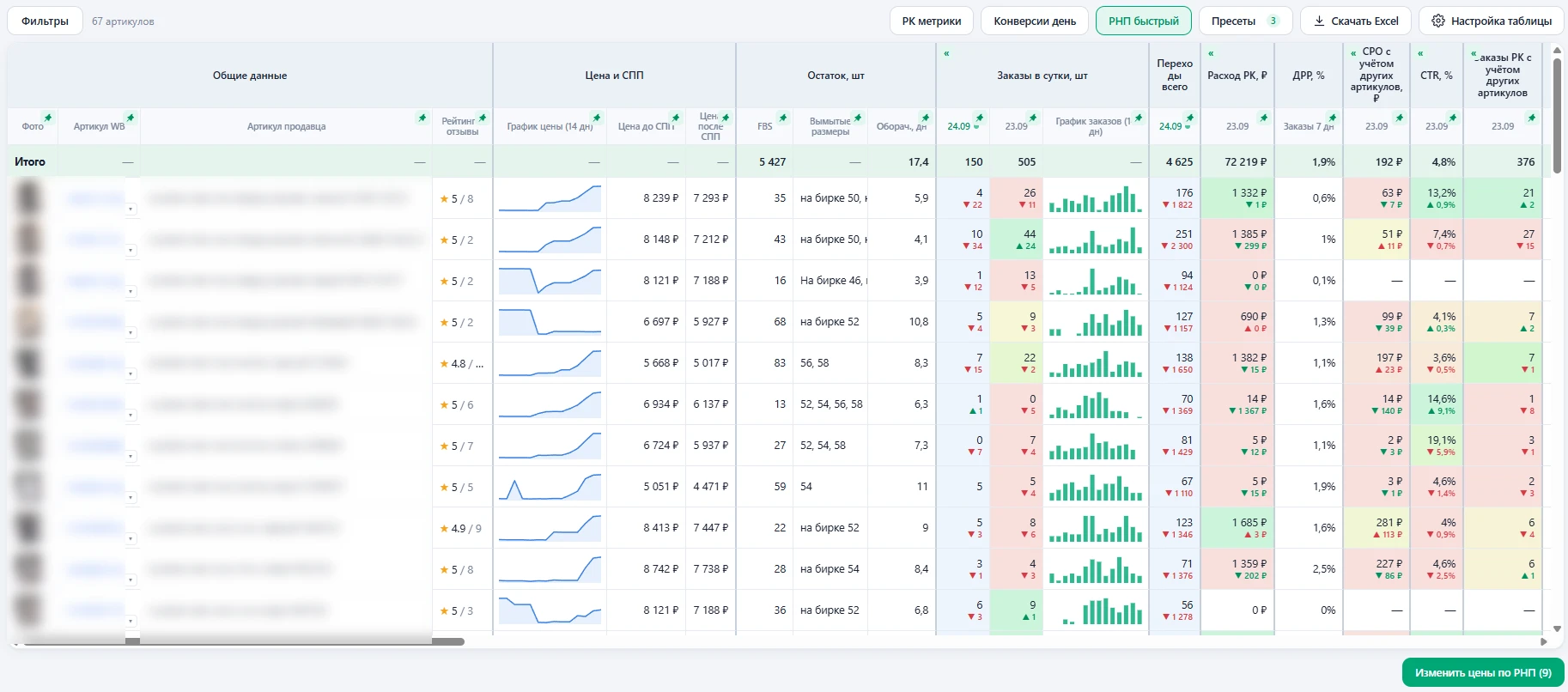The height and width of the screenshot is (692, 1568).
Task: Collapse the Расход РК column group
Action: point(1211,53)
